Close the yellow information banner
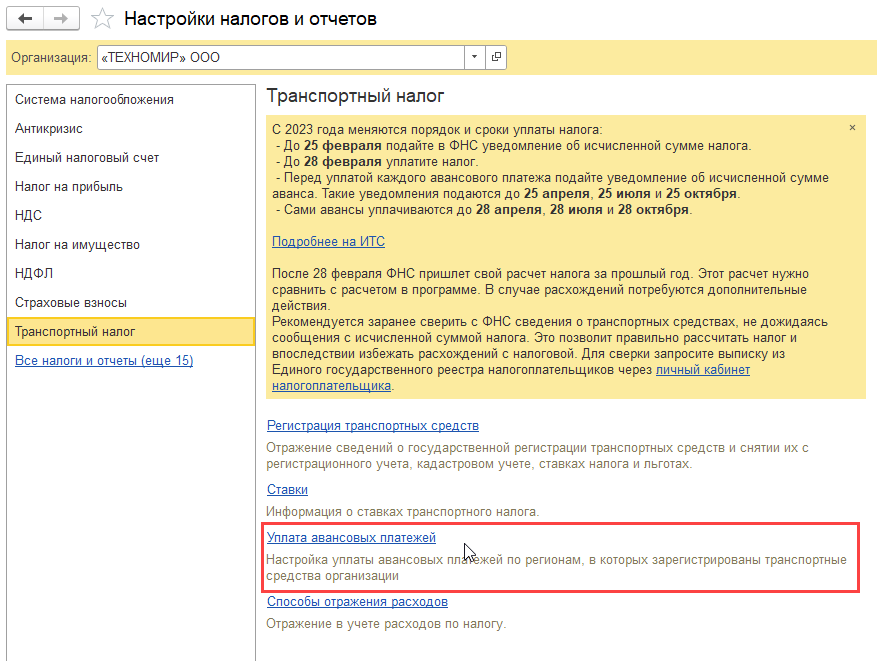 tap(852, 128)
